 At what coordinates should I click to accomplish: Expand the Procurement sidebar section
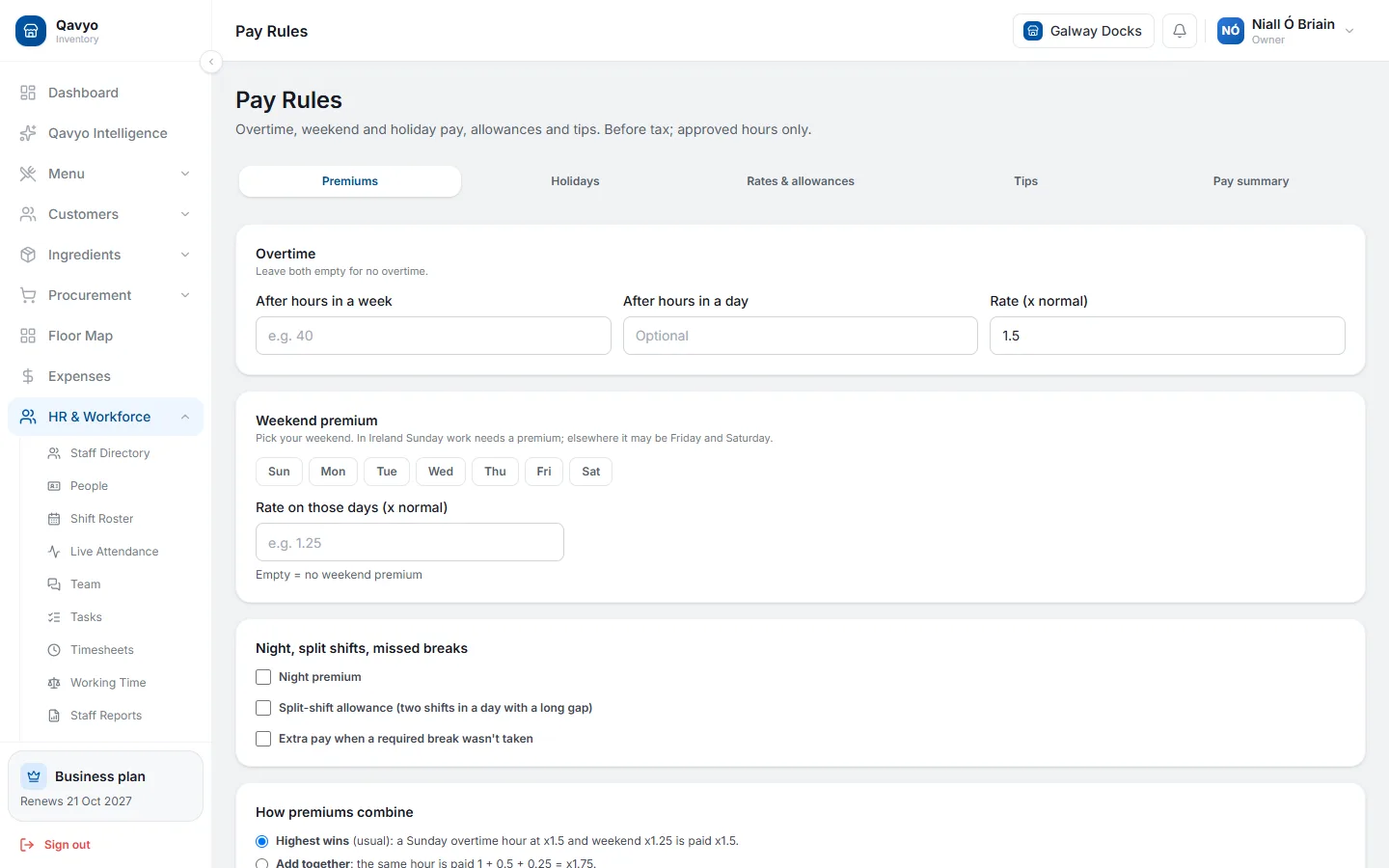click(185, 295)
